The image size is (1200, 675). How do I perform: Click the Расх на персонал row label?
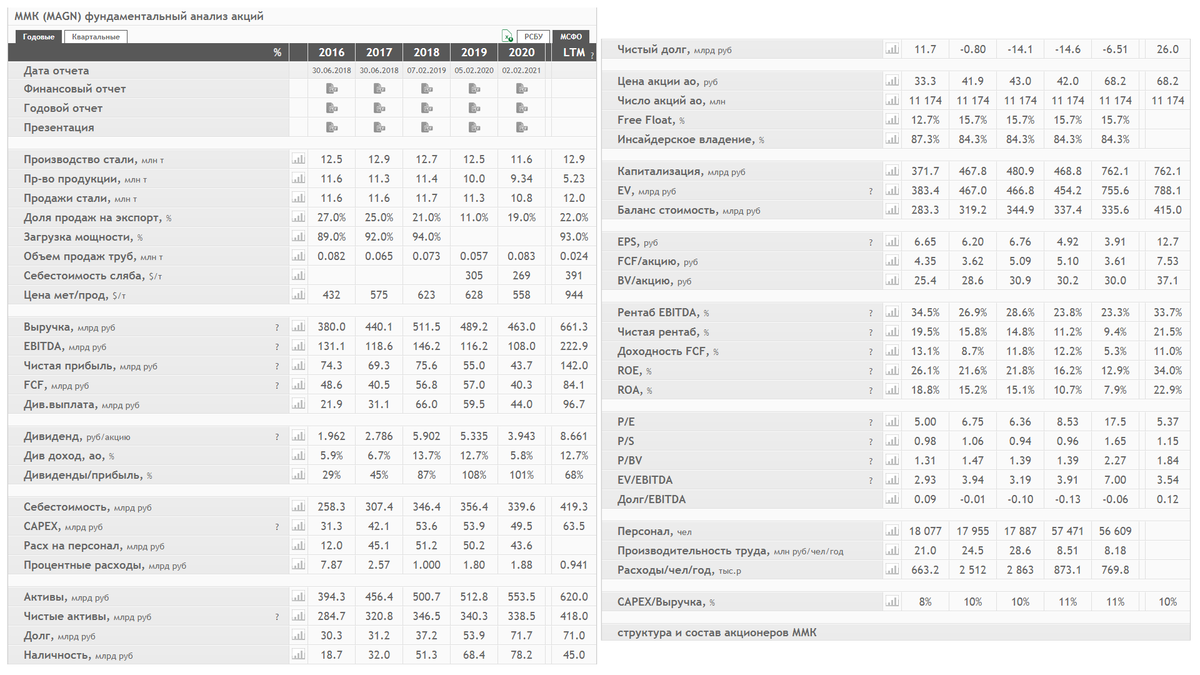pyautogui.click(x=94, y=546)
